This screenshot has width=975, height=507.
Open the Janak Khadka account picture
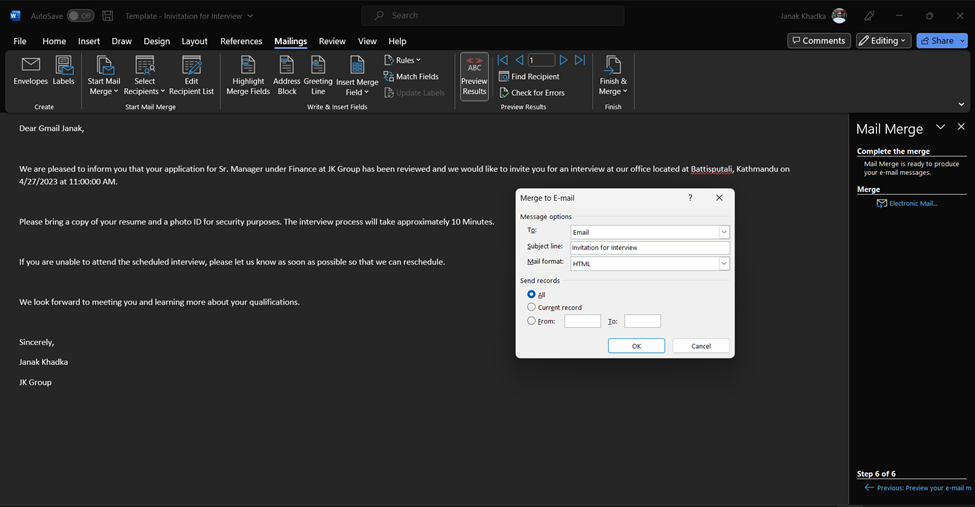(839, 16)
